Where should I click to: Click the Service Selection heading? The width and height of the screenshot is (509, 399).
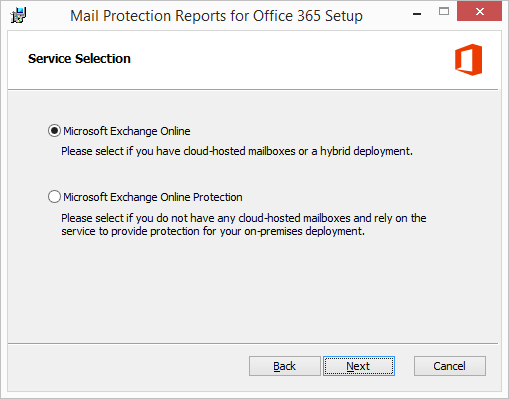point(79,59)
